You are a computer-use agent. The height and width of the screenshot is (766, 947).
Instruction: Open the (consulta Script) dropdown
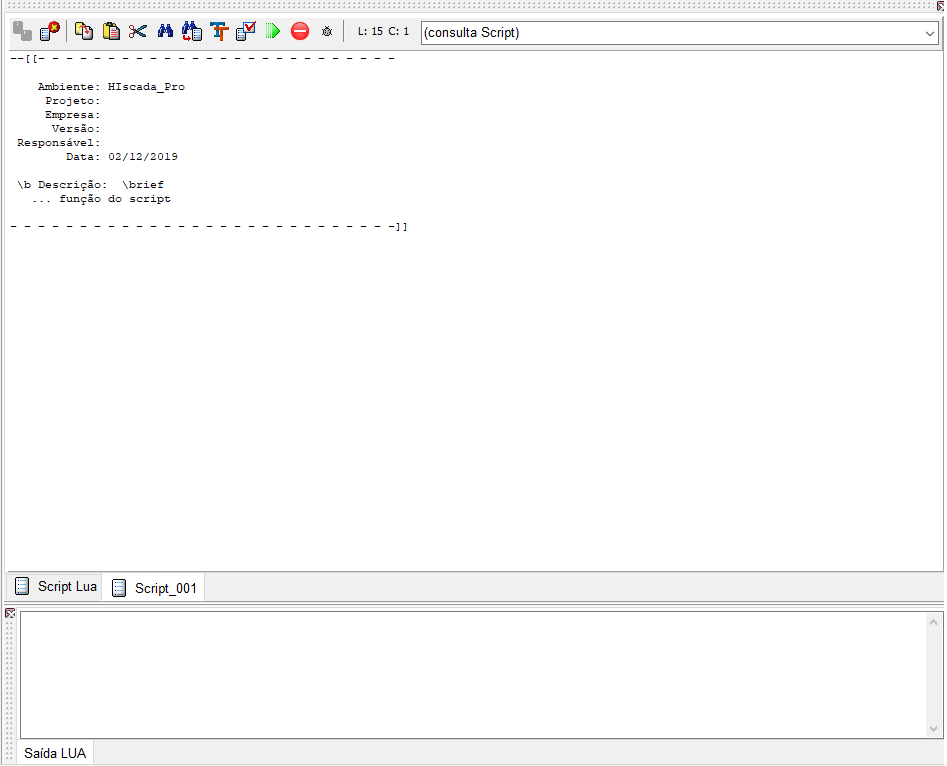click(x=679, y=33)
